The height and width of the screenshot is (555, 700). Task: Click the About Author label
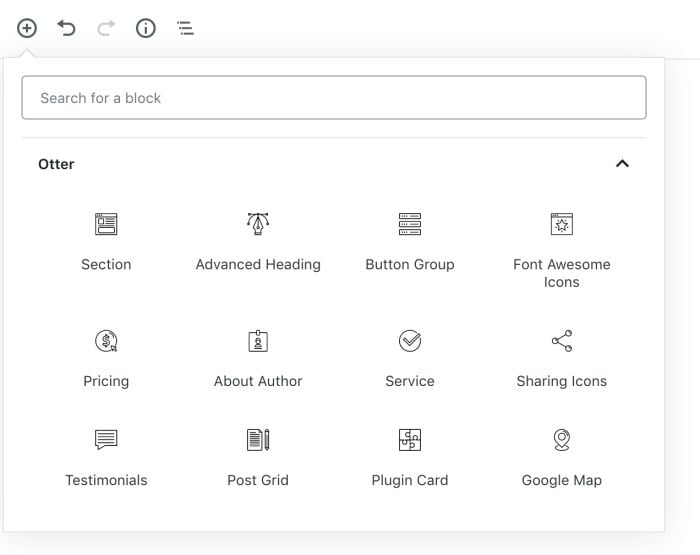click(x=258, y=381)
